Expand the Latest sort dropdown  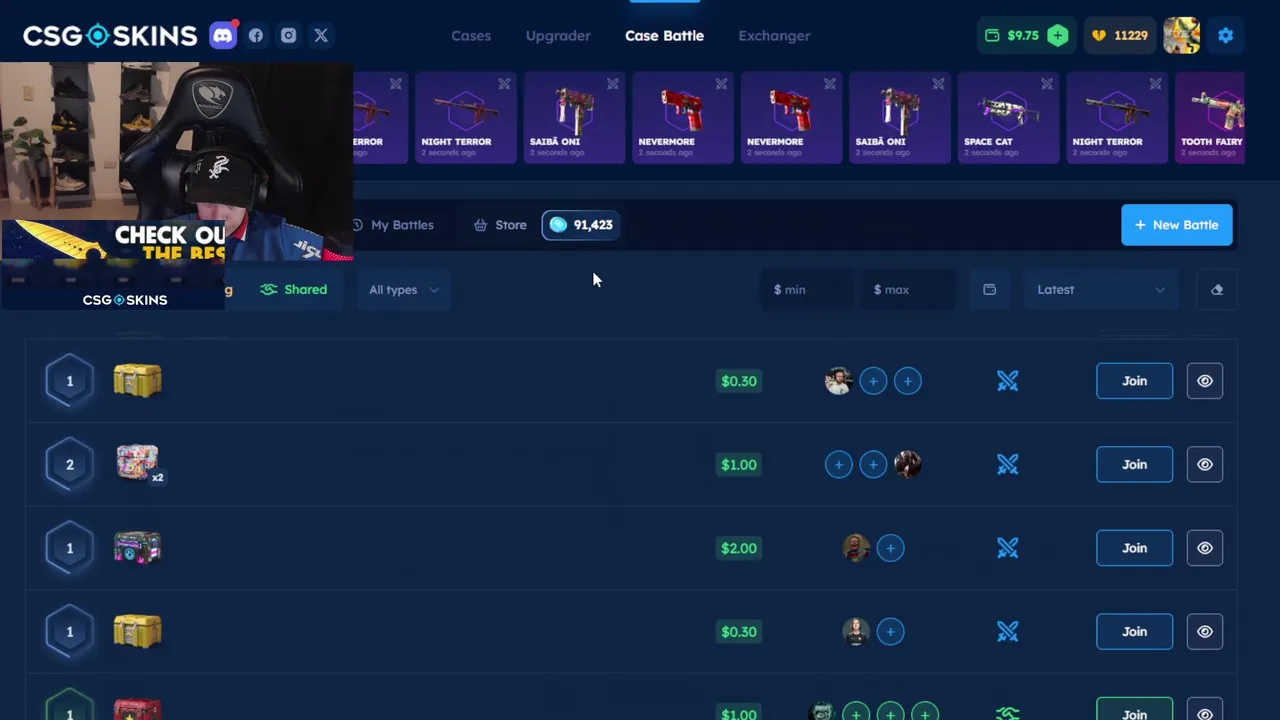[1100, 290]
